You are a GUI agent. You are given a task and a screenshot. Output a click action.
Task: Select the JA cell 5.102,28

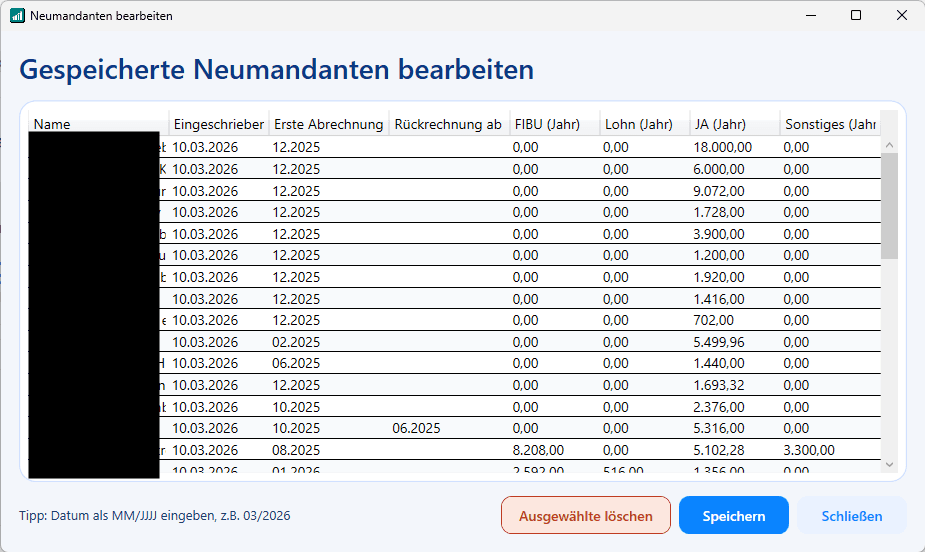[x=735, y=450]
